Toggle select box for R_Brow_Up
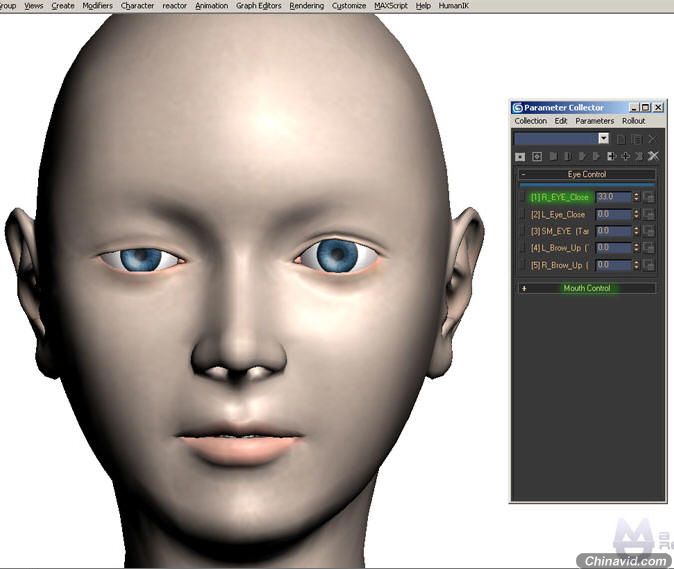This screenshot has width=674, height=569. [522, 265]
